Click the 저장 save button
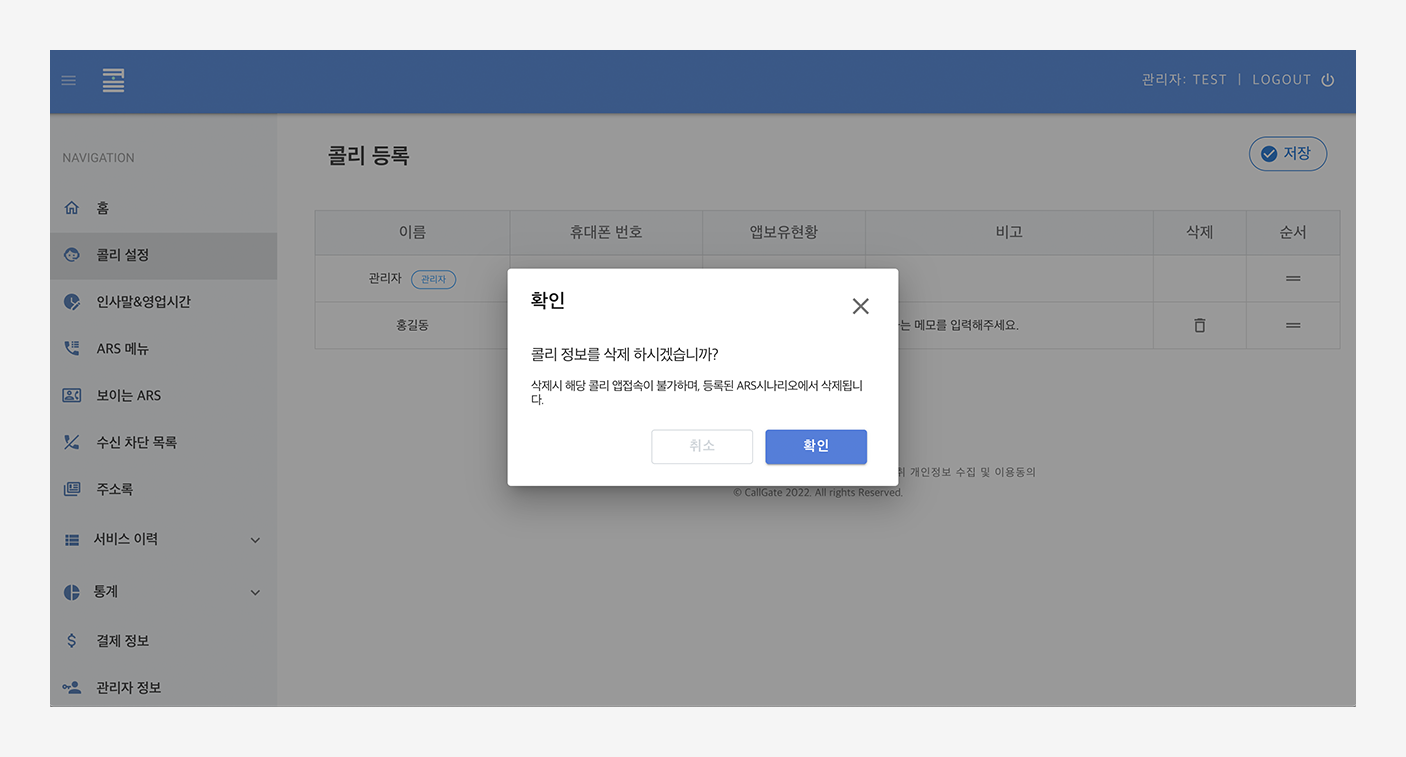The height and width of the screenshot is (757, 1406). click(x=1287, y=154)
